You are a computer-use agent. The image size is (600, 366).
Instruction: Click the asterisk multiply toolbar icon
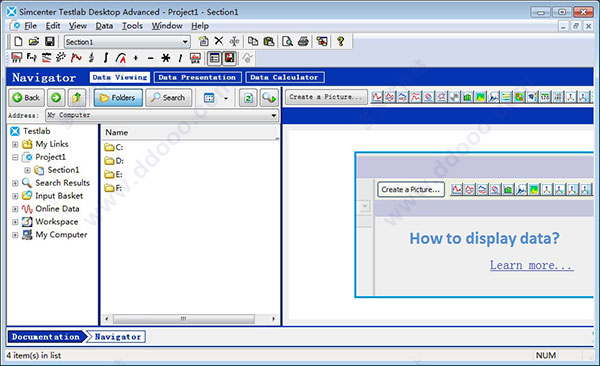click(165, 58)
